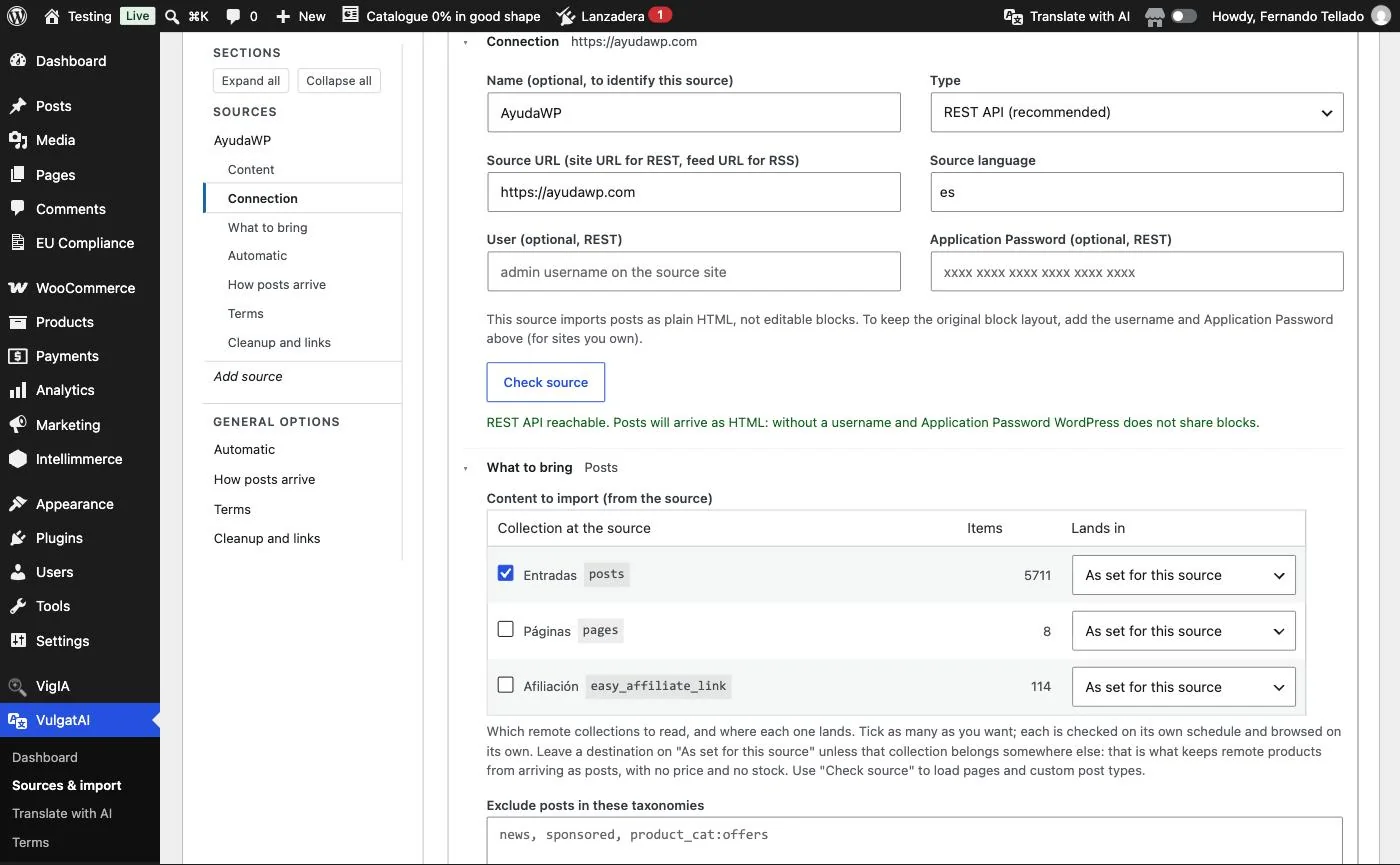
Task: Click the Source URL input field
Action: point(694,192)
